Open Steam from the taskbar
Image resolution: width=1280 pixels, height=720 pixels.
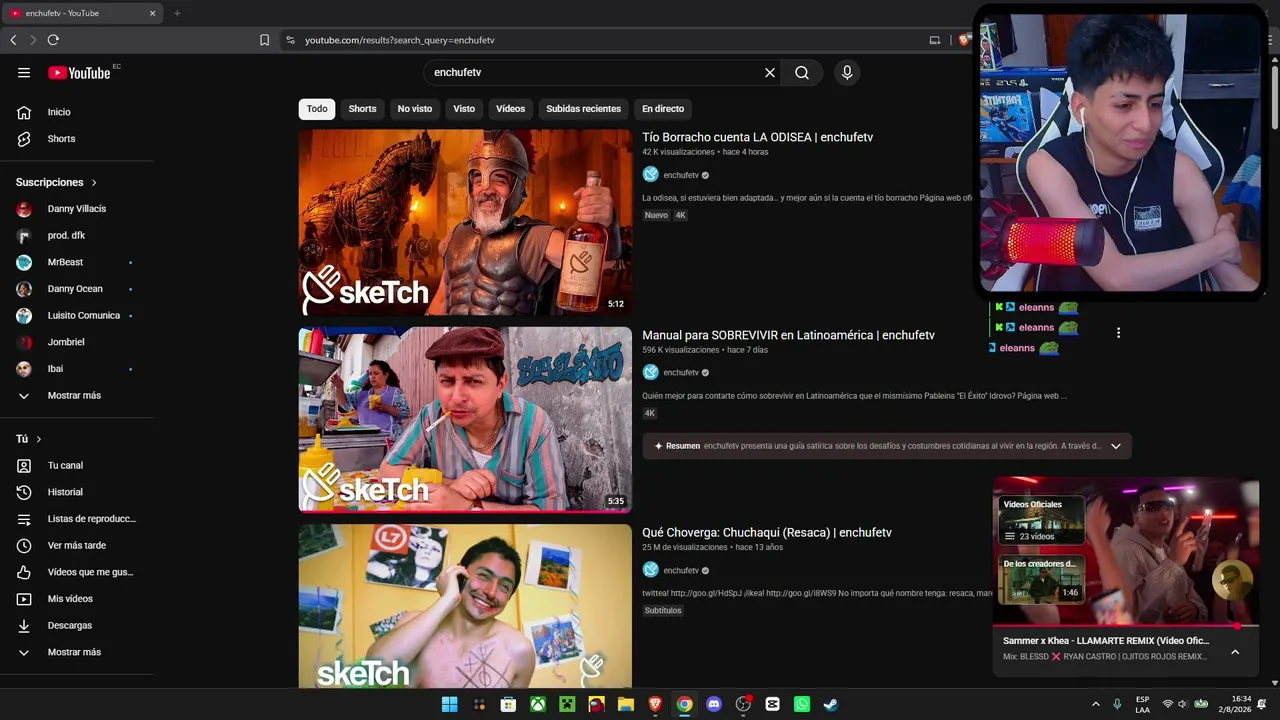(831, 704)
